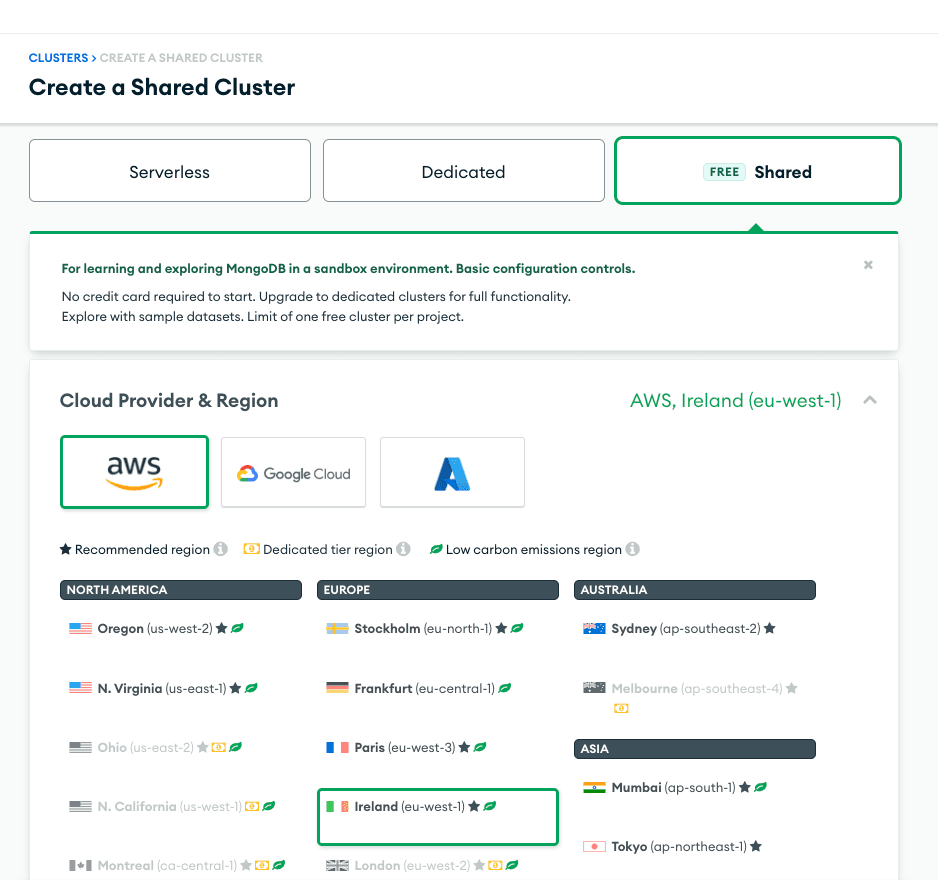Select the Microsoft Azure provider logo

click(x=452, y=471)
